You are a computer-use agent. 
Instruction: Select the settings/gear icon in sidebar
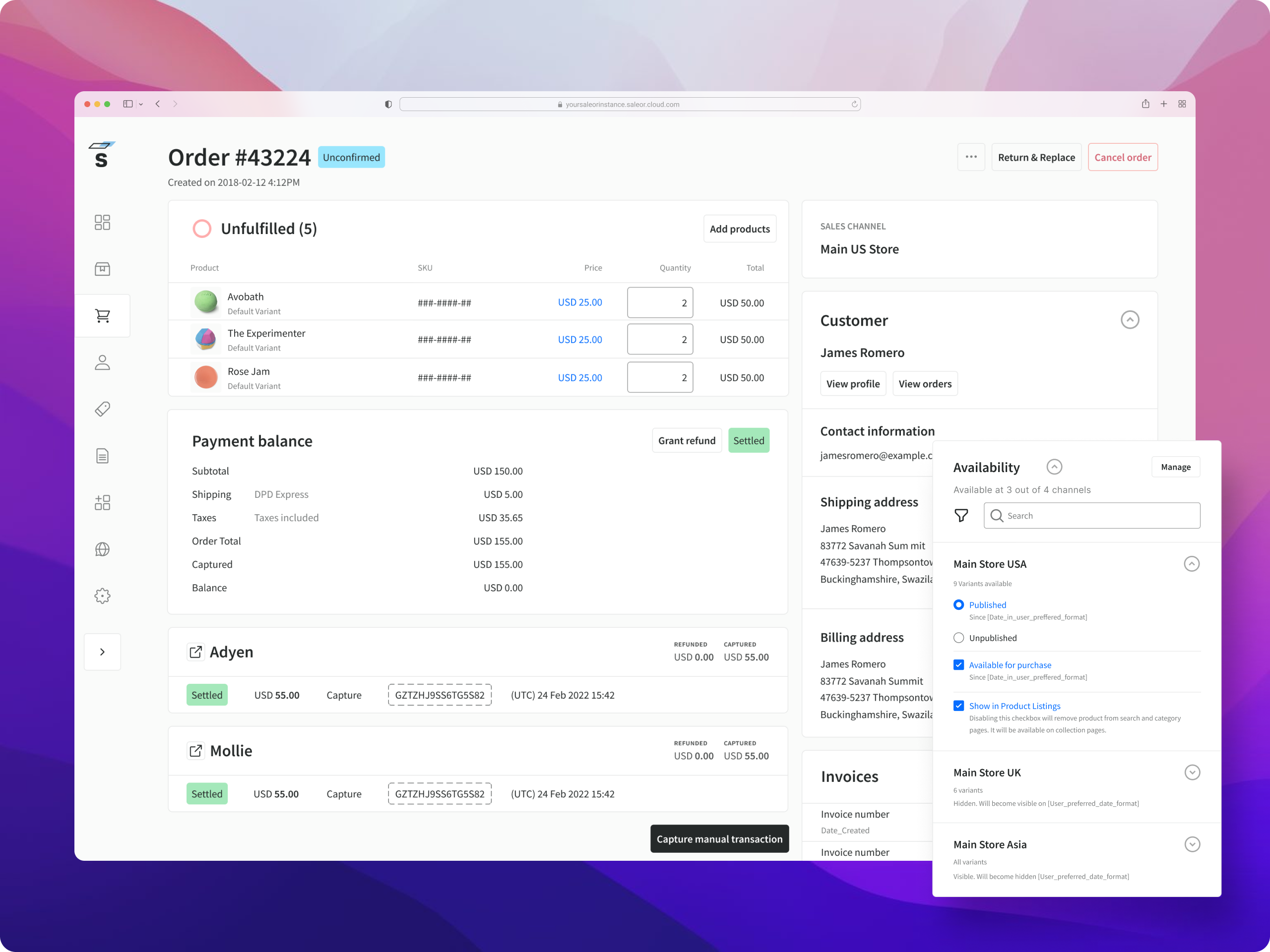coord(102,596)
